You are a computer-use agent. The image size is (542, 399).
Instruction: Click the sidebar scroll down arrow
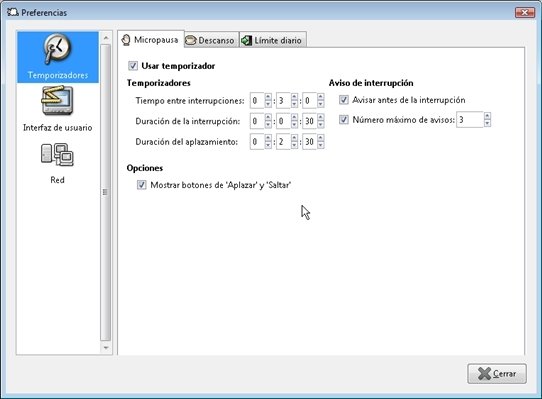coord(106,347)
